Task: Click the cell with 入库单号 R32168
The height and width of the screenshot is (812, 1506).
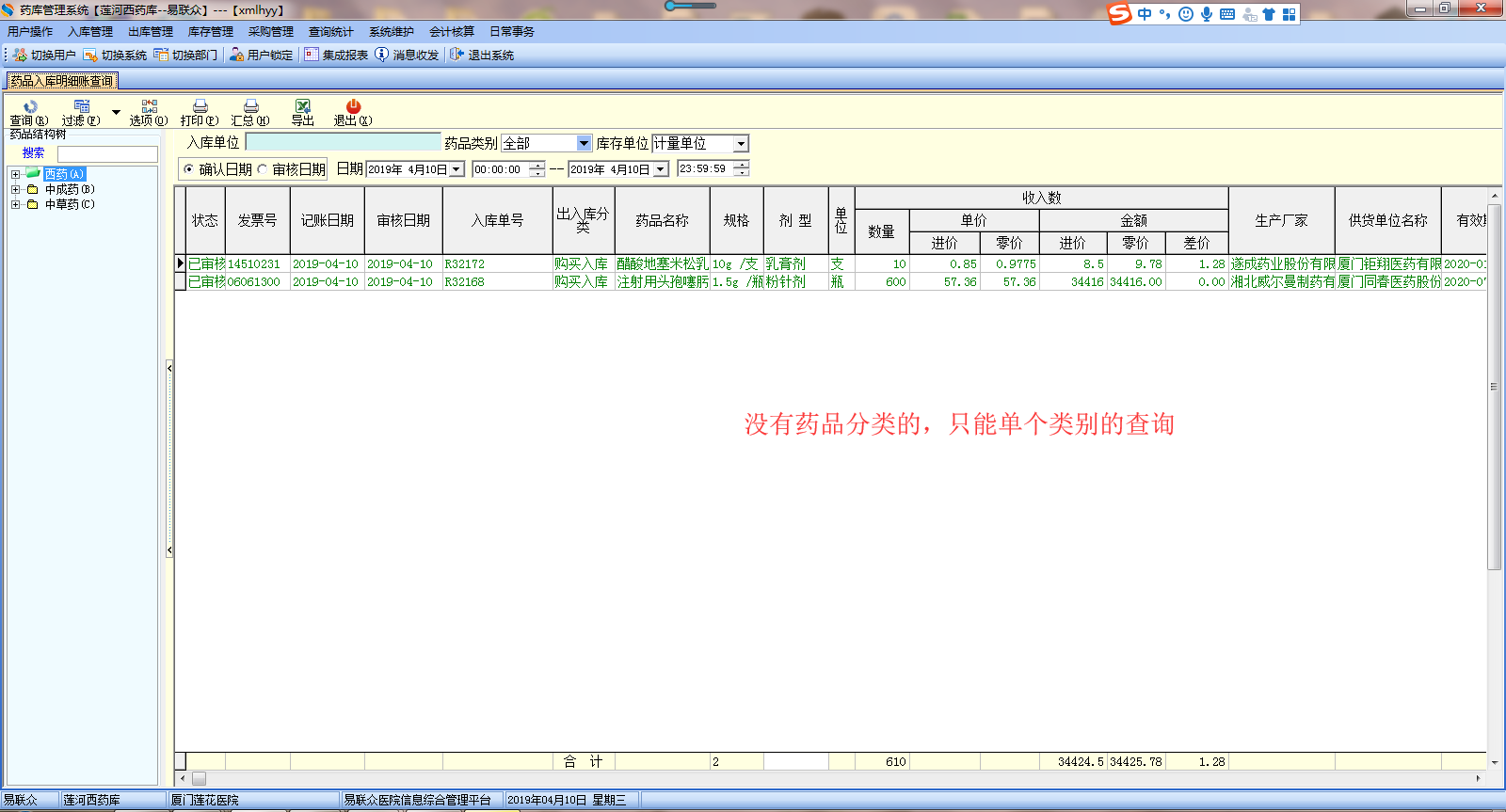Action: [x=498, y=281]
